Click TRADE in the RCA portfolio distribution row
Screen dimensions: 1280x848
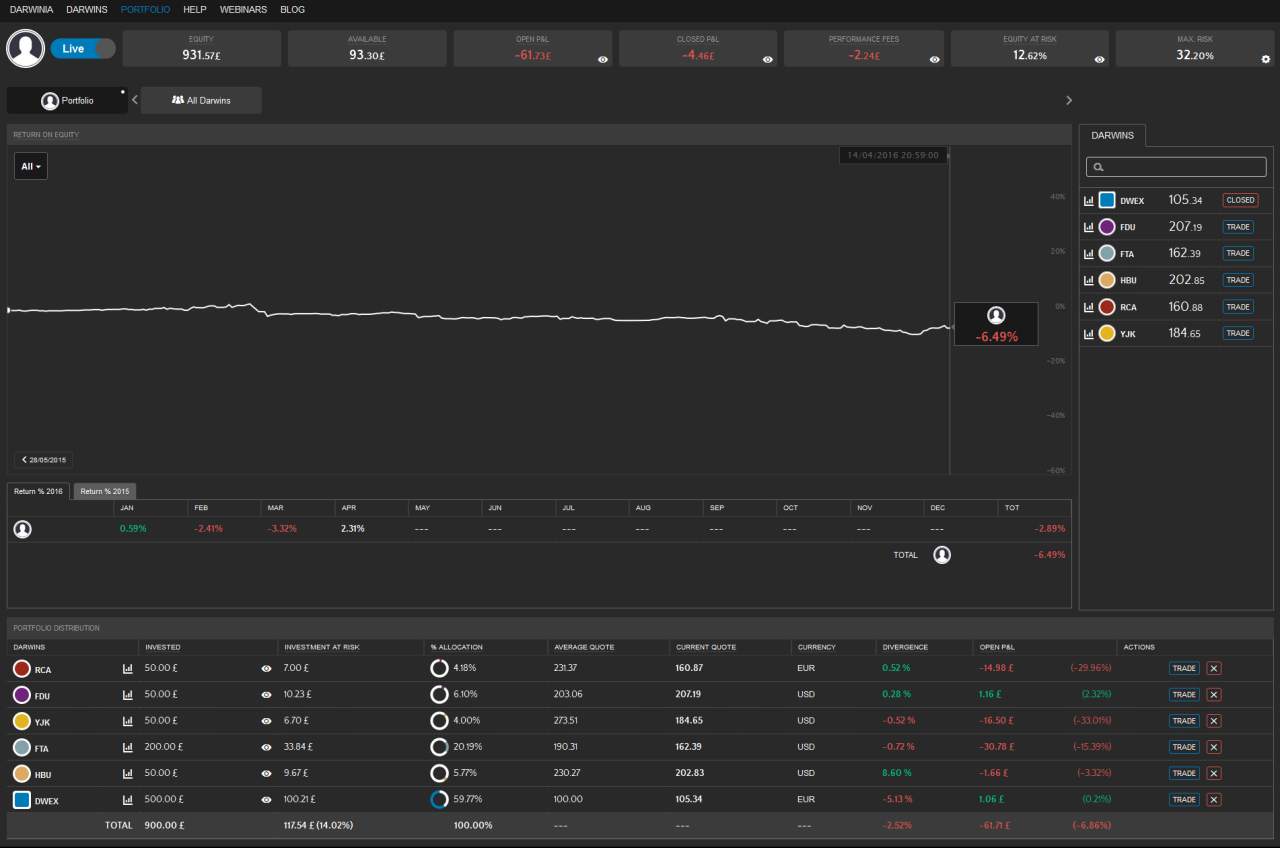[1184, 668]
